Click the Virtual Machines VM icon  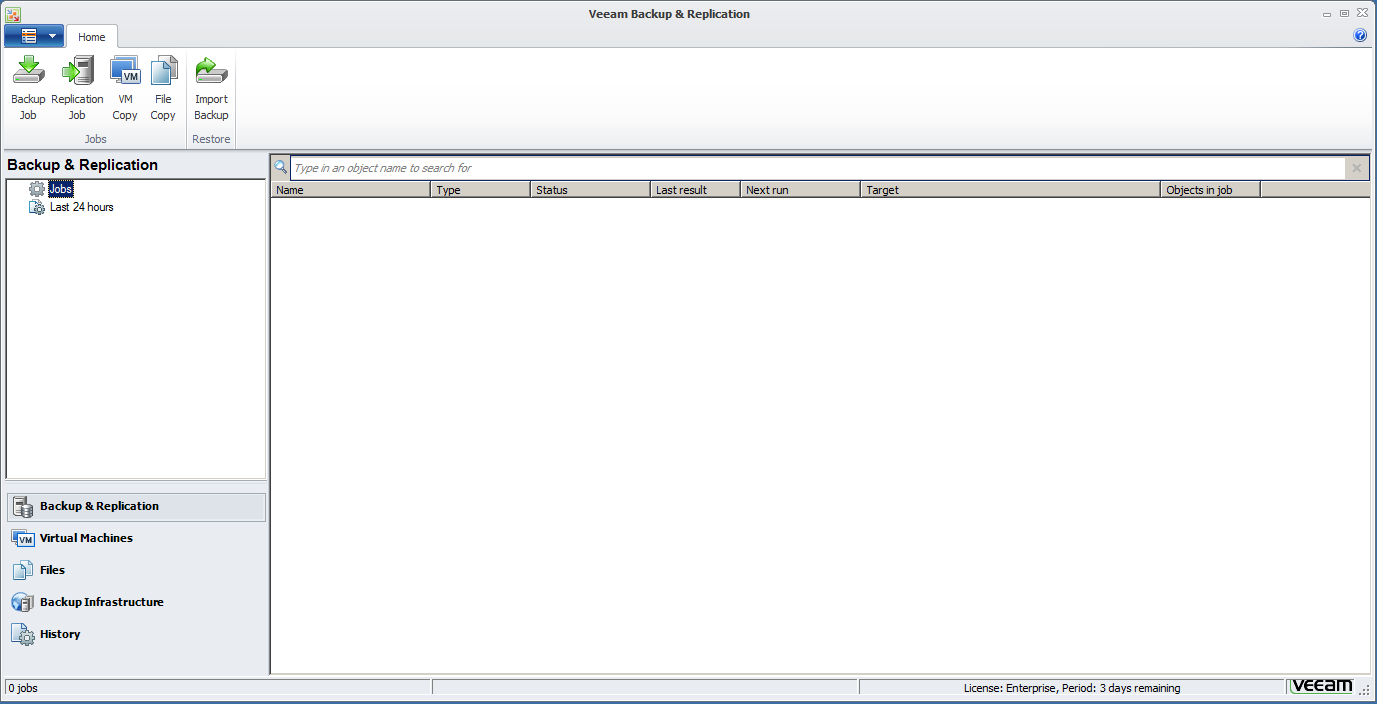(23, 539)
